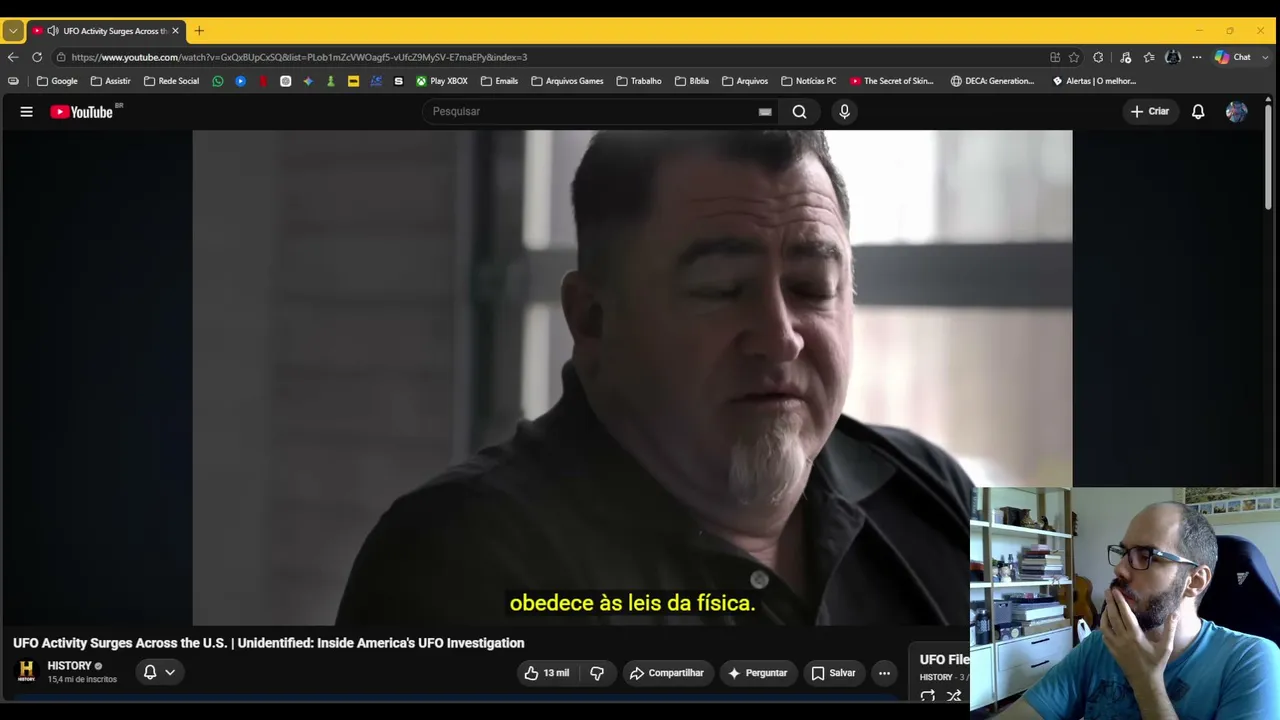This screenshot has width=1280, height=720.
Task: Click the '15,4 mi de inscritos' text
Action: [x=82, y=680]
